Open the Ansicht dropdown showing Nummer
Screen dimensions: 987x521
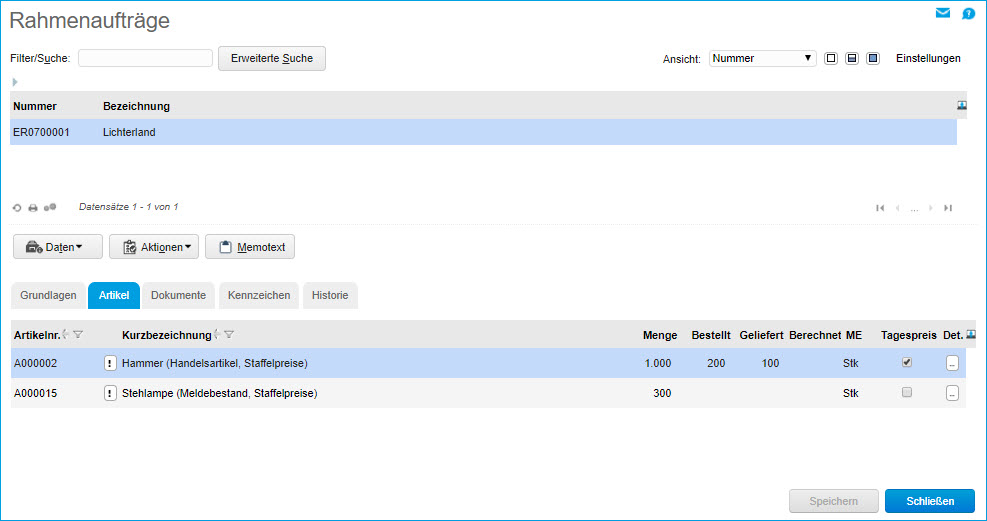(762, 59)
